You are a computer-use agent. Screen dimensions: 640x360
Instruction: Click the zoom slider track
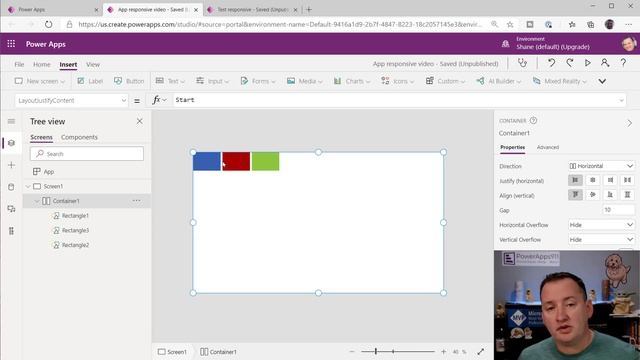[x=398, y=351]
